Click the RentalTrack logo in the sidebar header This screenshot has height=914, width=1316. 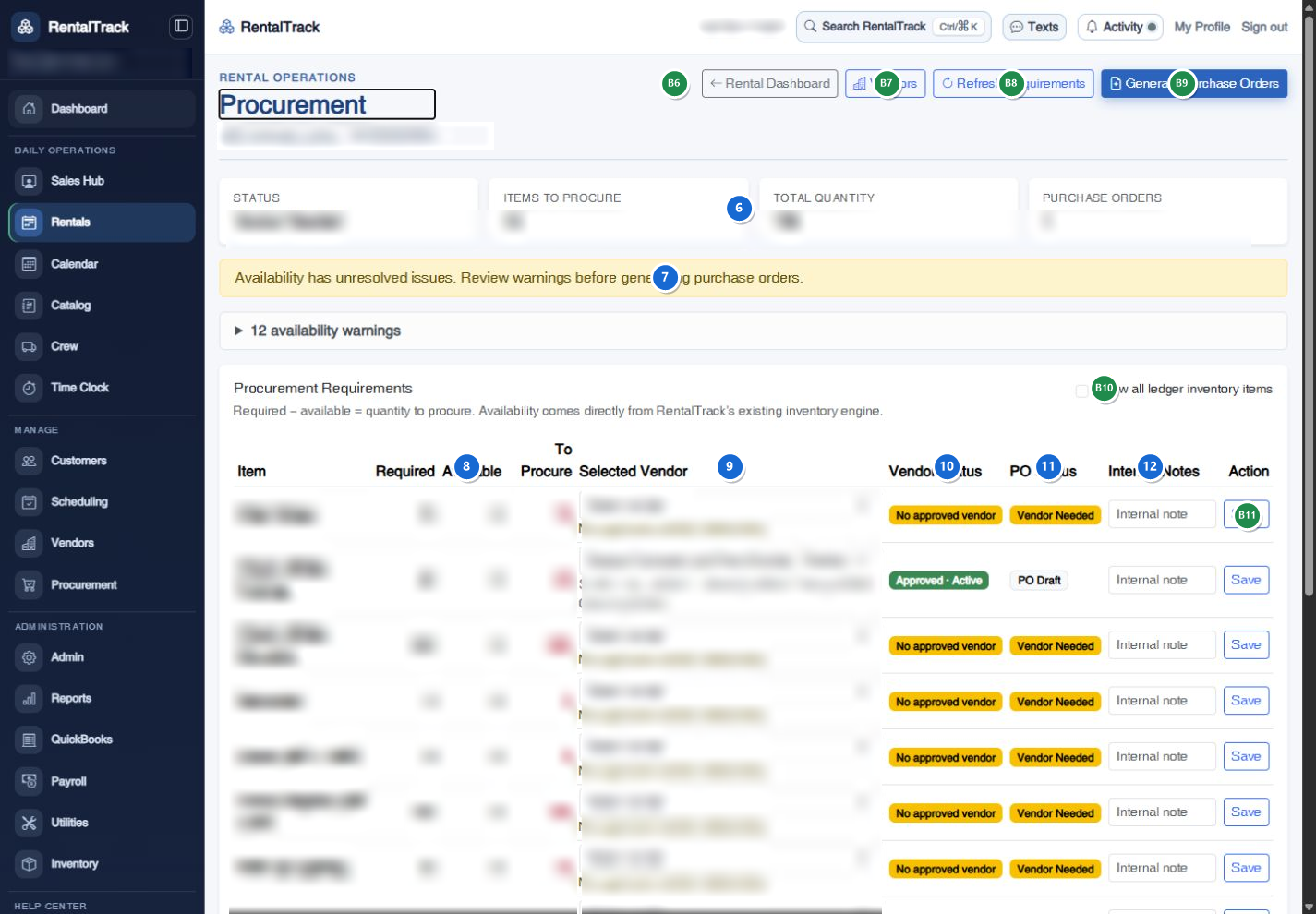(x=71, y=27)
